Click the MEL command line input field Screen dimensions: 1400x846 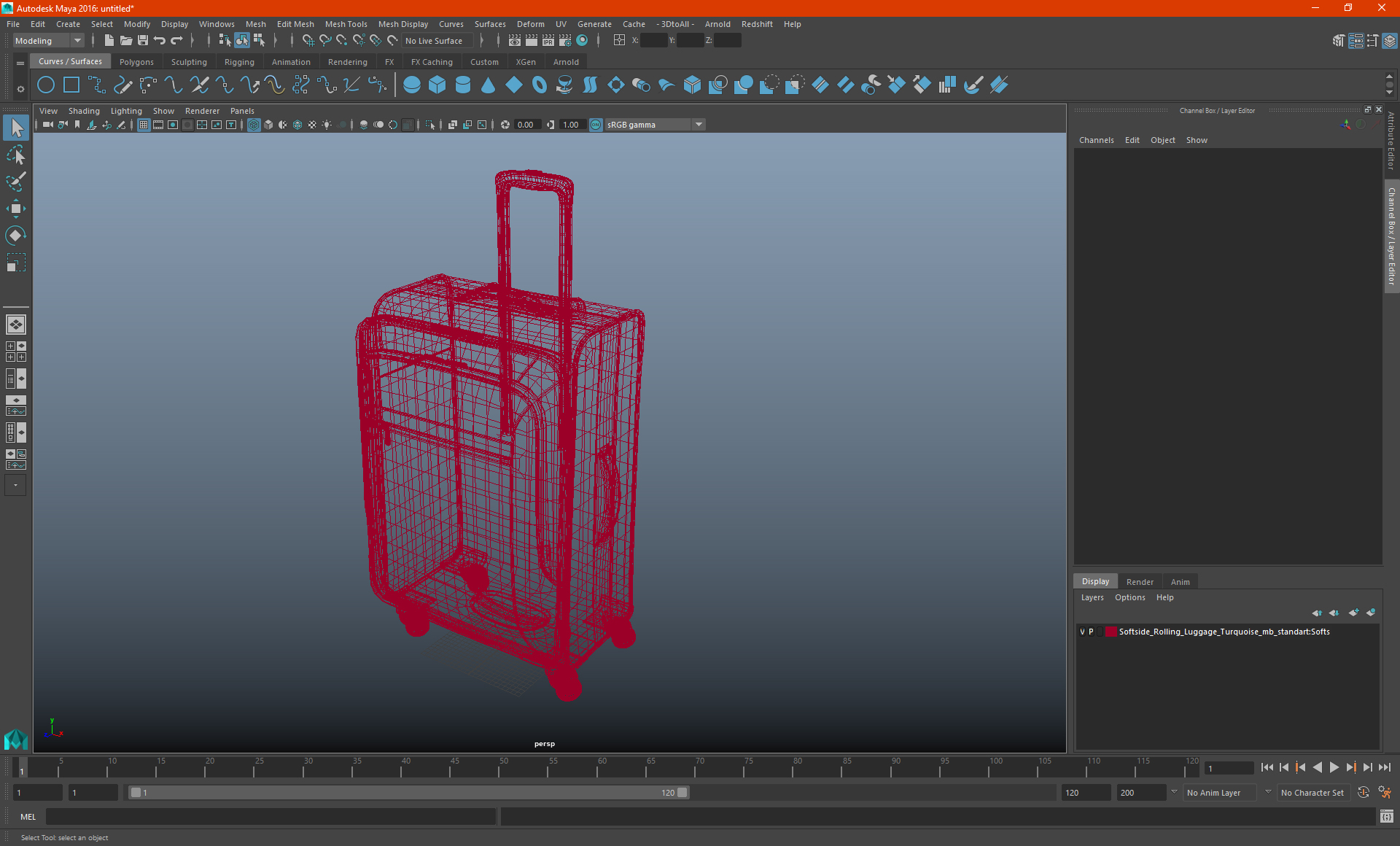pos(270,817)
